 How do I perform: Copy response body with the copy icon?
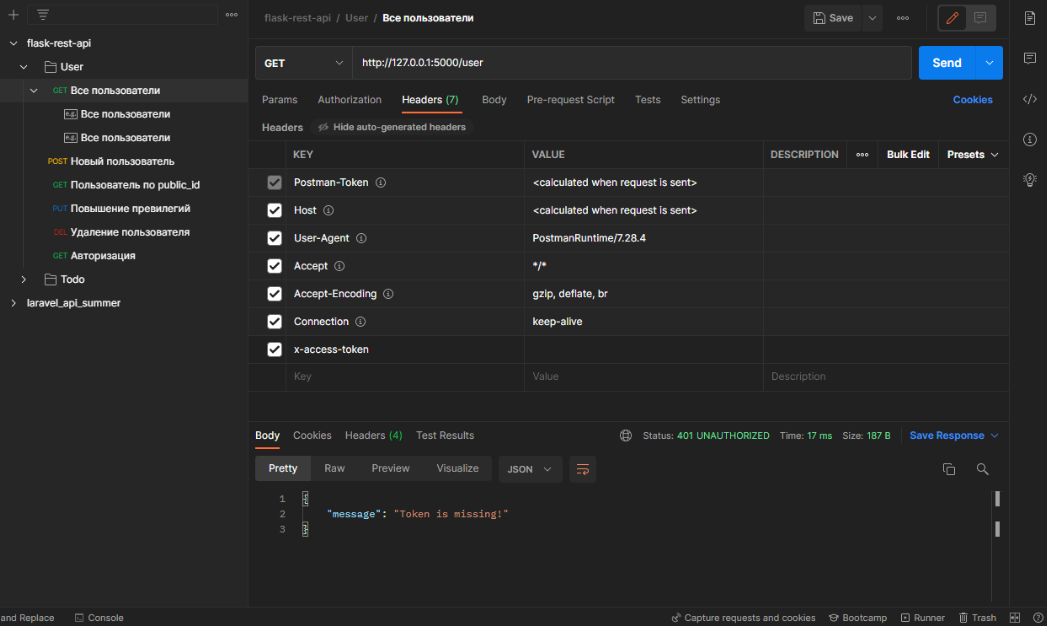[x=949, y=469]
